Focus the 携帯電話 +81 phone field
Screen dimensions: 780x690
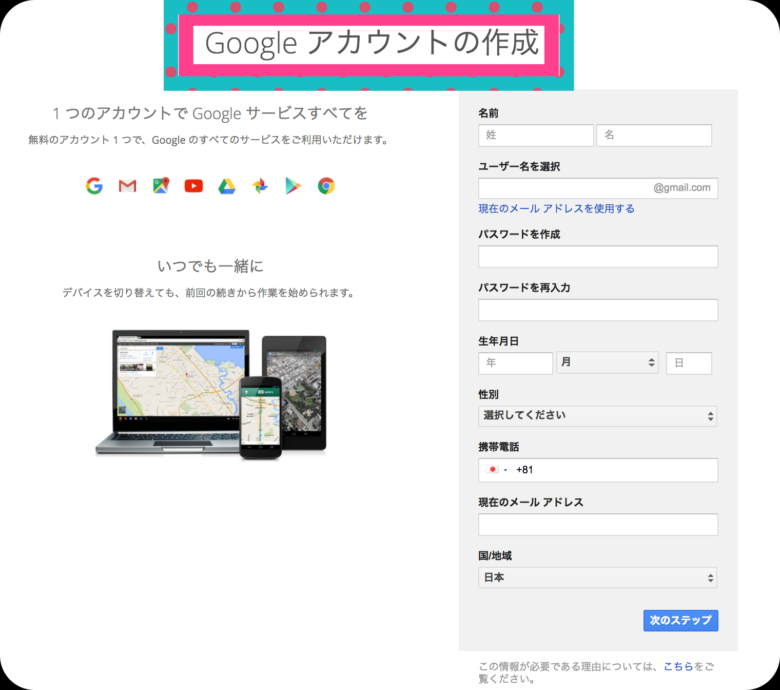click(598, 470)
